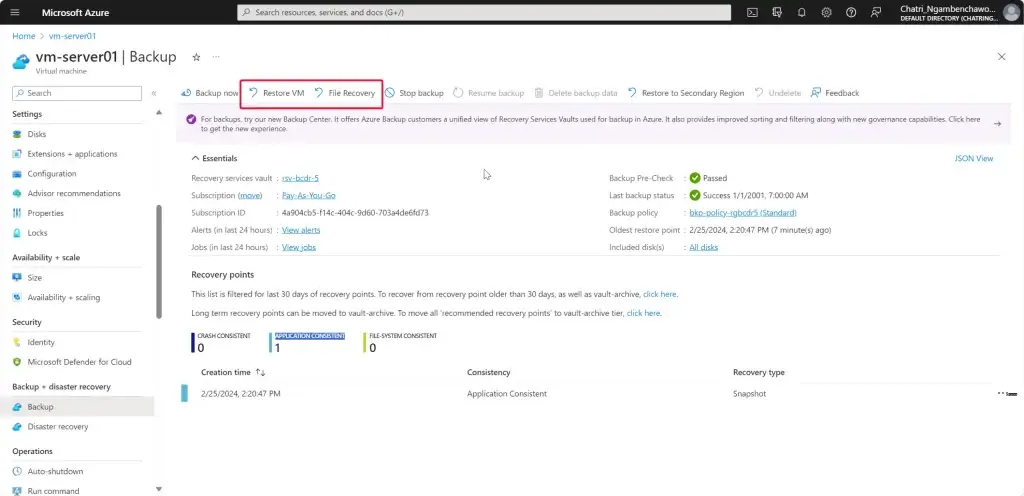Open the Directories and subscriptions filter icon

tap(777, 12)
